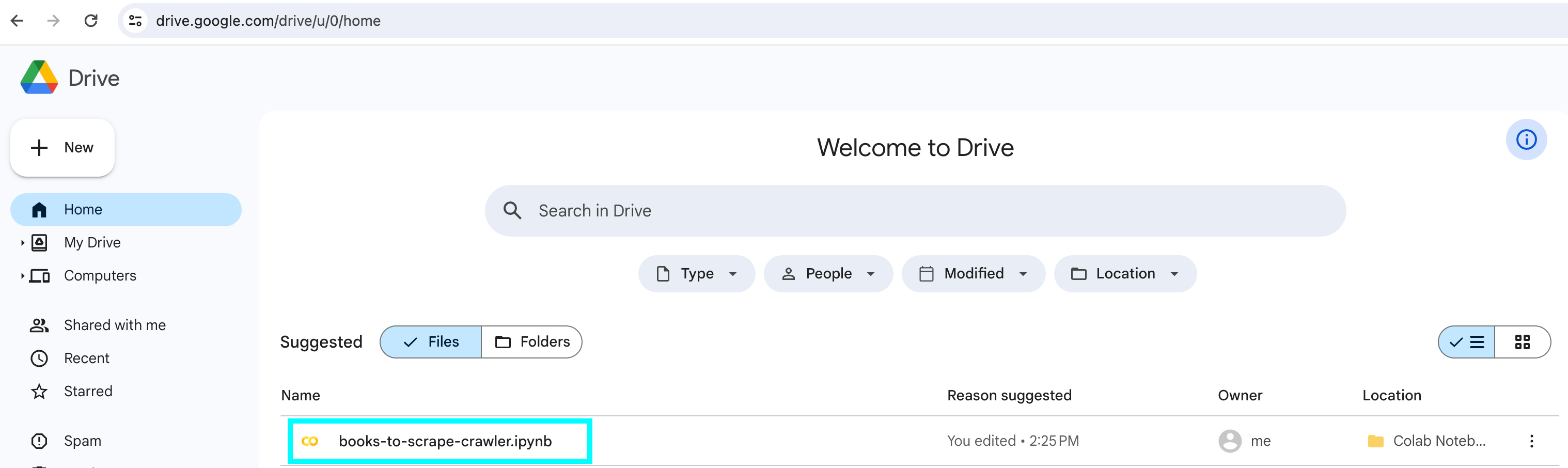Click the Search in Drive field
Image resolution: width=1568 pixels, height=468 pixels.
click(913, 211)
